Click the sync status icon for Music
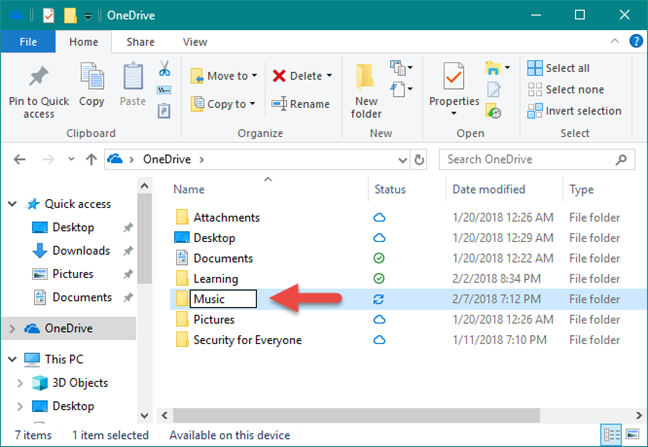Viewport: 648px width, 447px height. pos(379,299)
